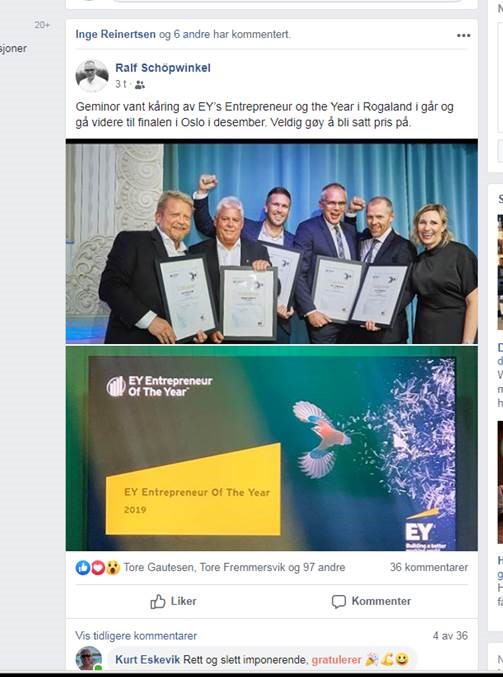This screenshot has height=677, width=503.
Task: Open Ralf Schöpwinkel's profile name
Action: (x=163, y=68)
